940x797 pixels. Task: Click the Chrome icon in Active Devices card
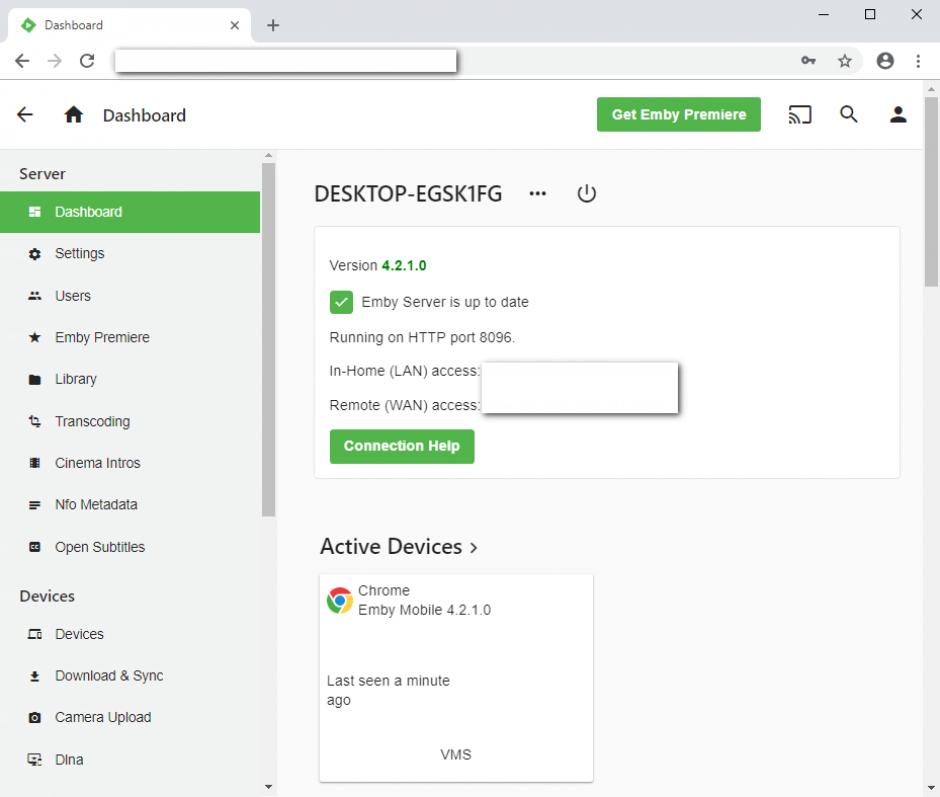[340, 600]
